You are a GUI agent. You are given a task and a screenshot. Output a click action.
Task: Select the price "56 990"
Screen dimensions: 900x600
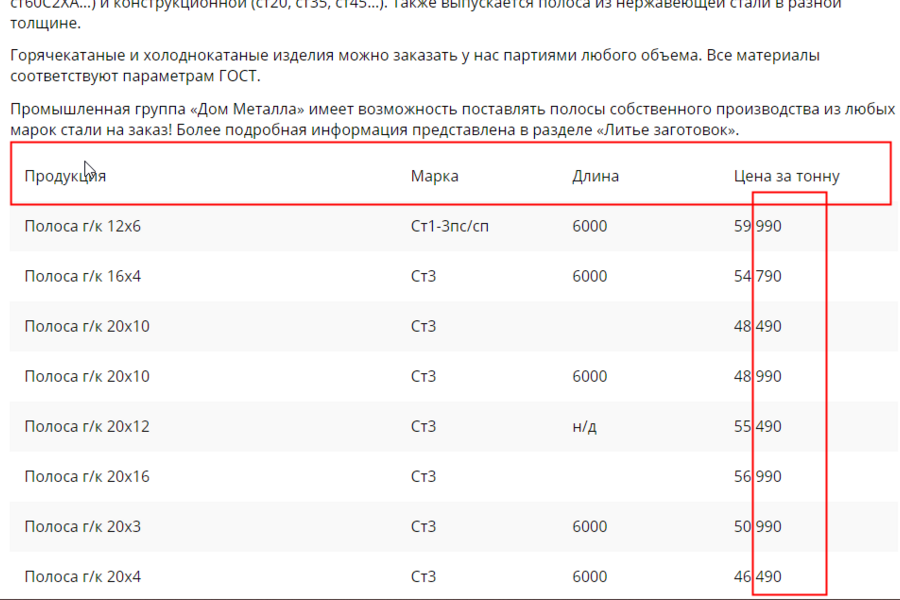click(x=758, y=476)
